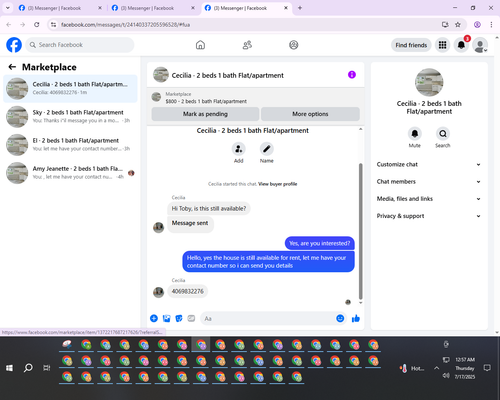Open Cecilia conversation in Marketplace list

[70, 88]
